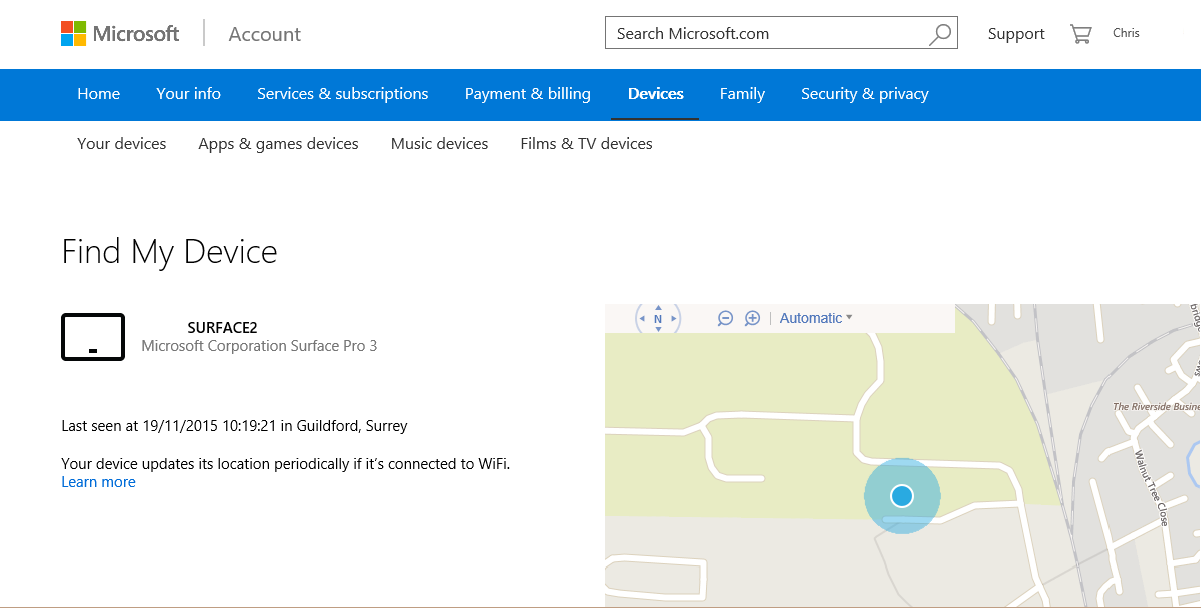This screenshot has width=1201, height=608.
Task: Open Security & privacy tab
Action: point(865,94)
